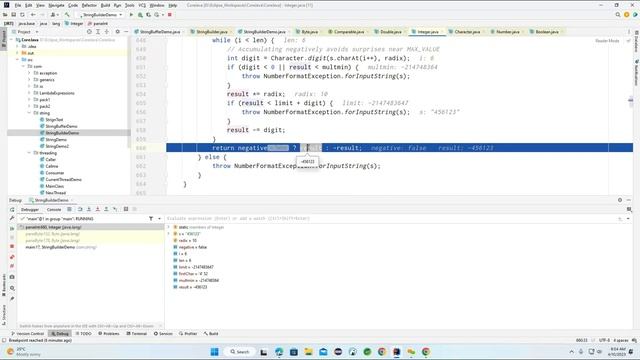Open the Navigate menu
This screenshot has width=640, height=360.
56,5
